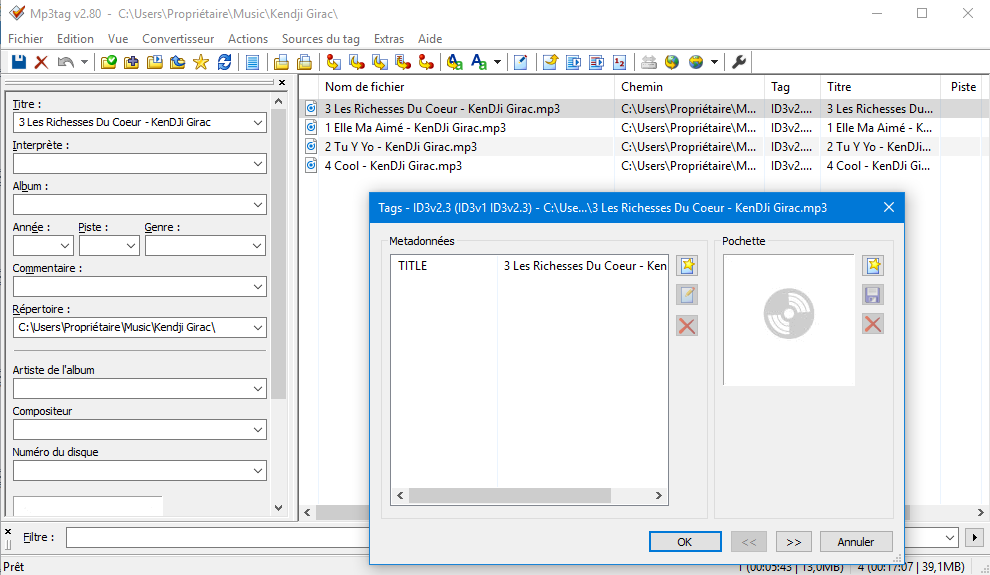Expand the Compositeur combo box
This screenshot has height=575, width=990.
coord(258,430)
